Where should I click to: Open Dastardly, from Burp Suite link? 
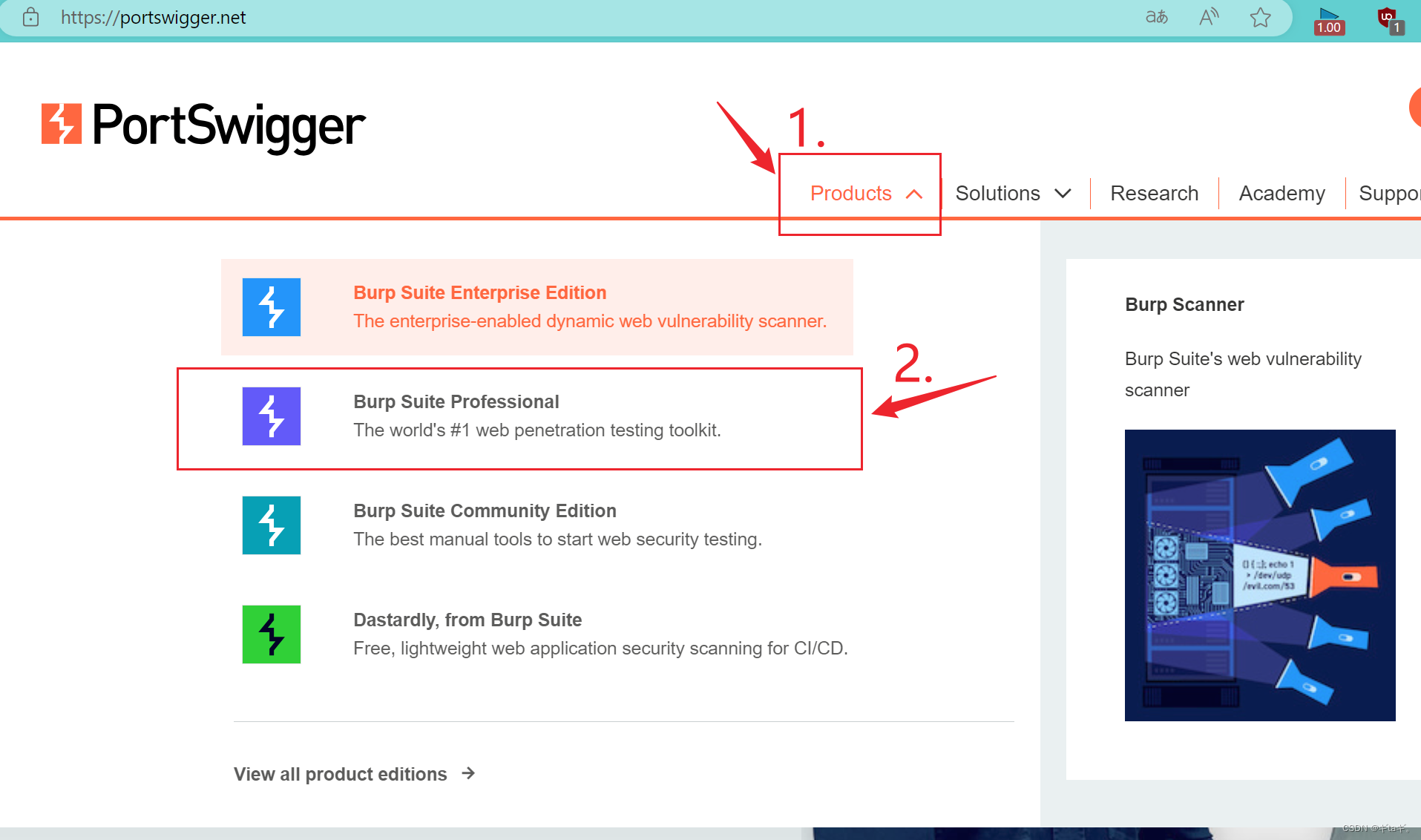467,620
